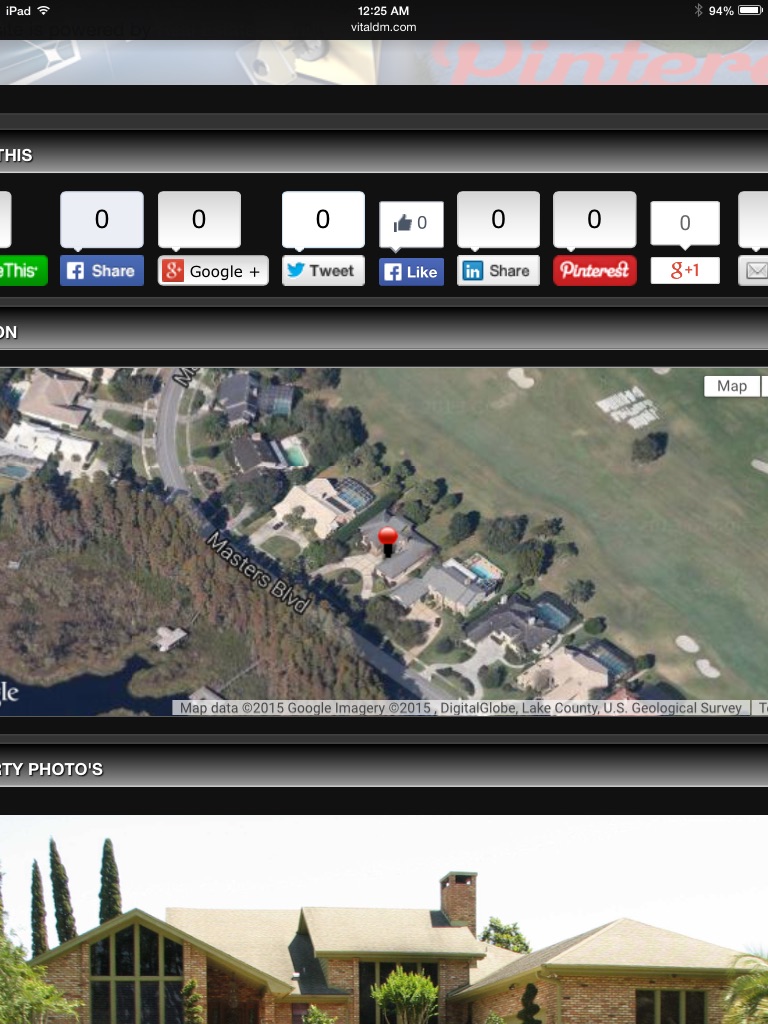Open the brick house property photo
The width and height of the screenshot is (768, 1024).
(384, 920)
